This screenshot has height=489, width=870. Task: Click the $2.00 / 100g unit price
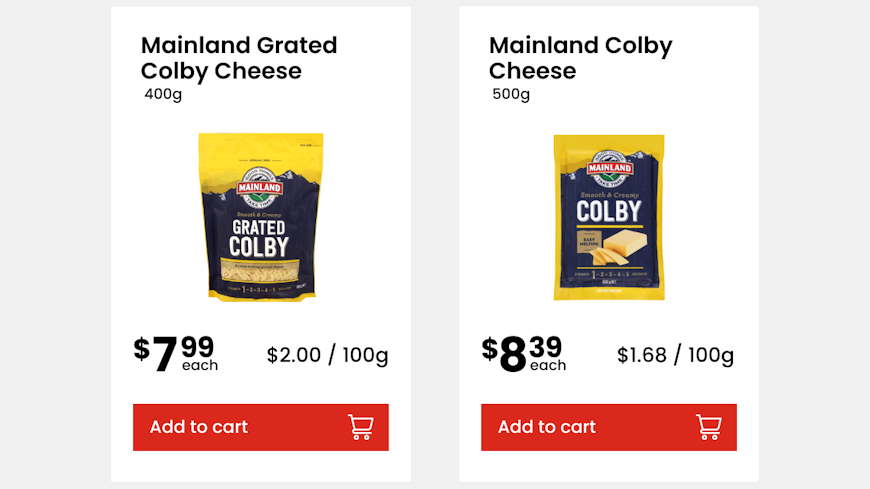[x=327, y=355]
